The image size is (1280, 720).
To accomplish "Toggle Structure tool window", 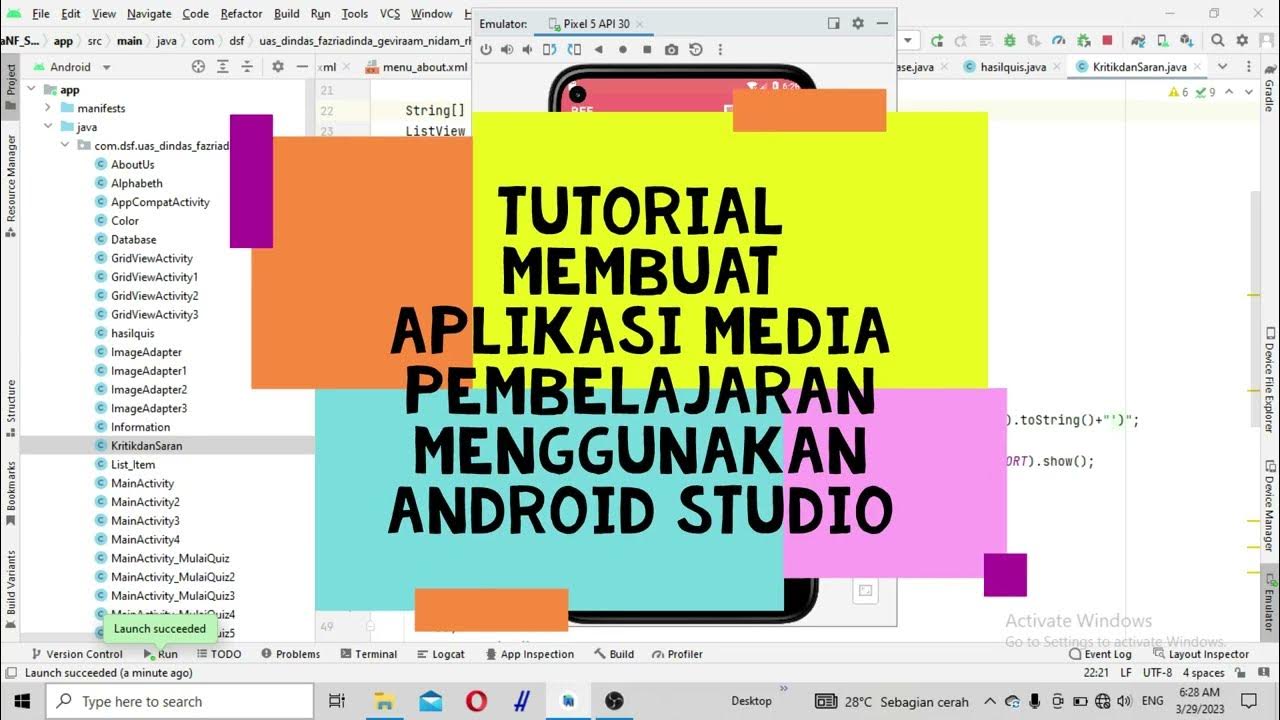I will point(10,409).
